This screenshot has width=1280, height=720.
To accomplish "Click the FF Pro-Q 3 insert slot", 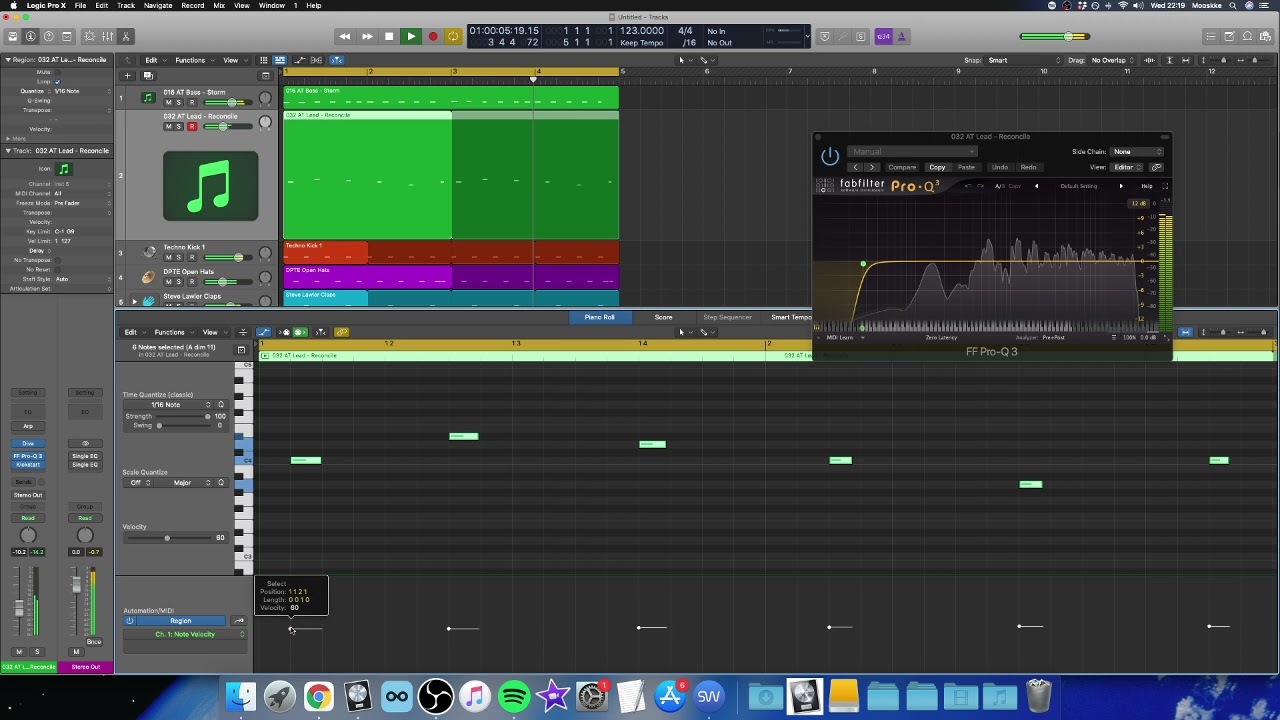I will 28,456.
